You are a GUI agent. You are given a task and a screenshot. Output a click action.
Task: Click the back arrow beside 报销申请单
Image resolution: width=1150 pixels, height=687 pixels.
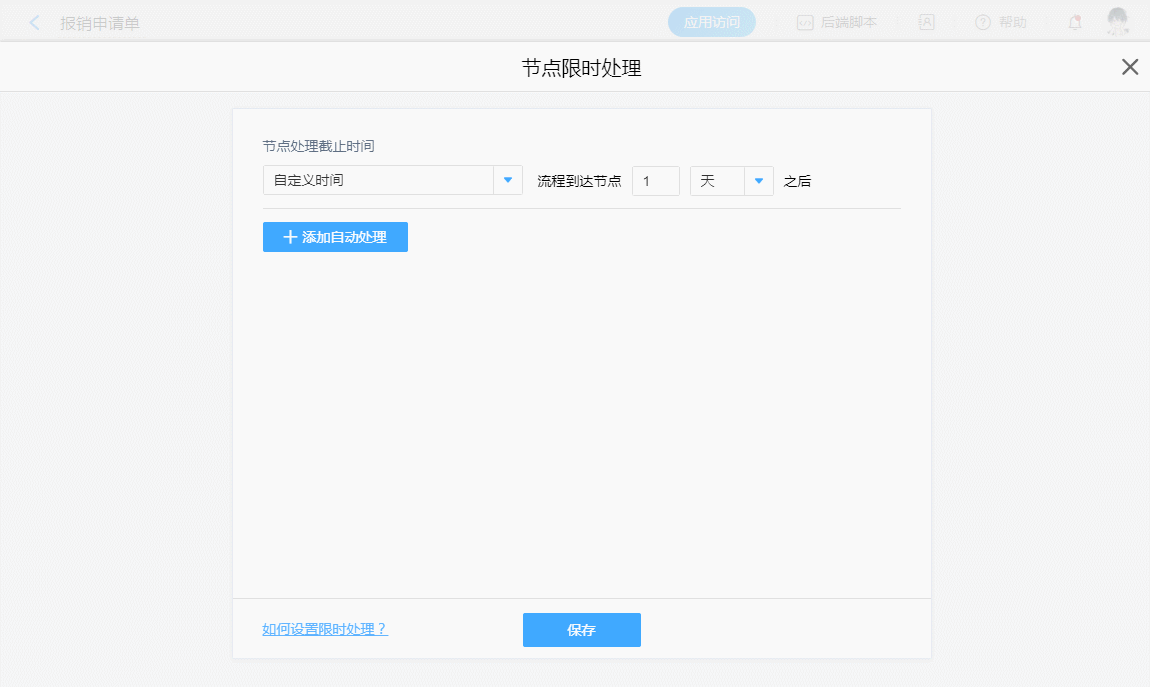coord(35,22)
